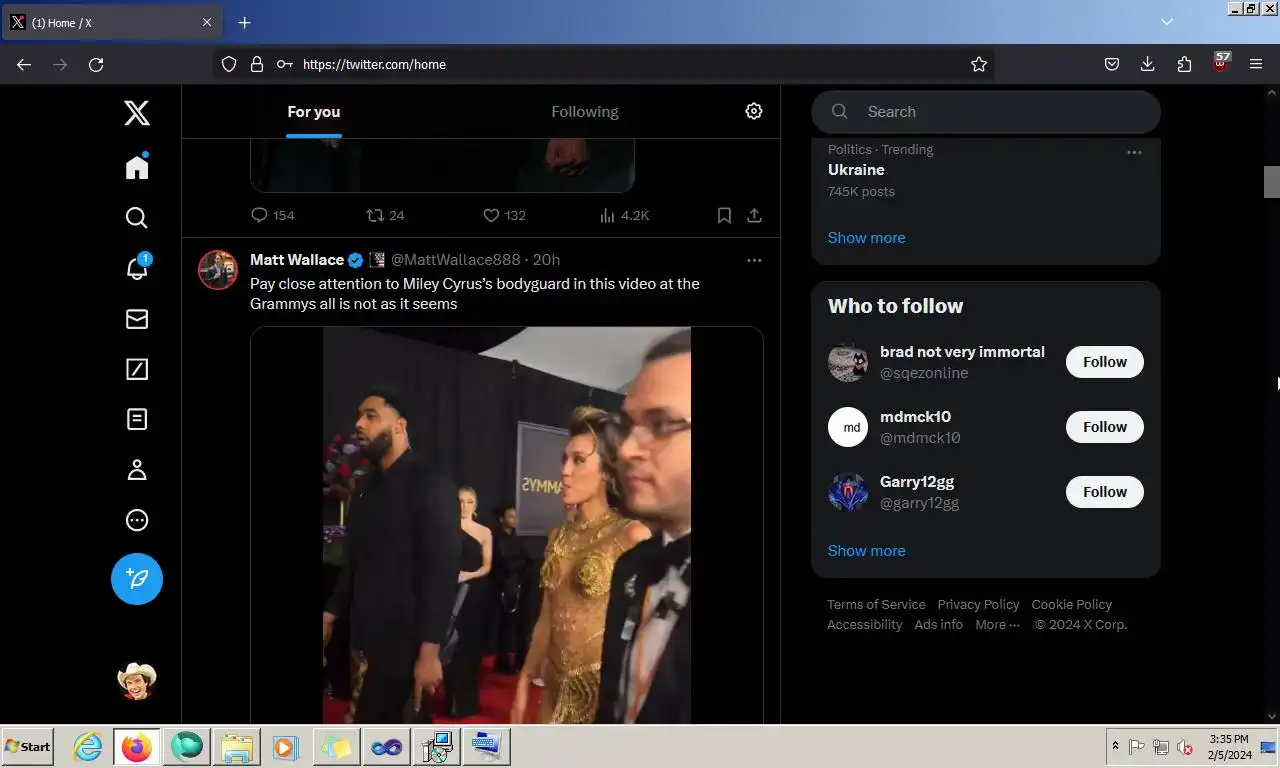Show hidden tray icons arrow

[x=1115, y=746]
